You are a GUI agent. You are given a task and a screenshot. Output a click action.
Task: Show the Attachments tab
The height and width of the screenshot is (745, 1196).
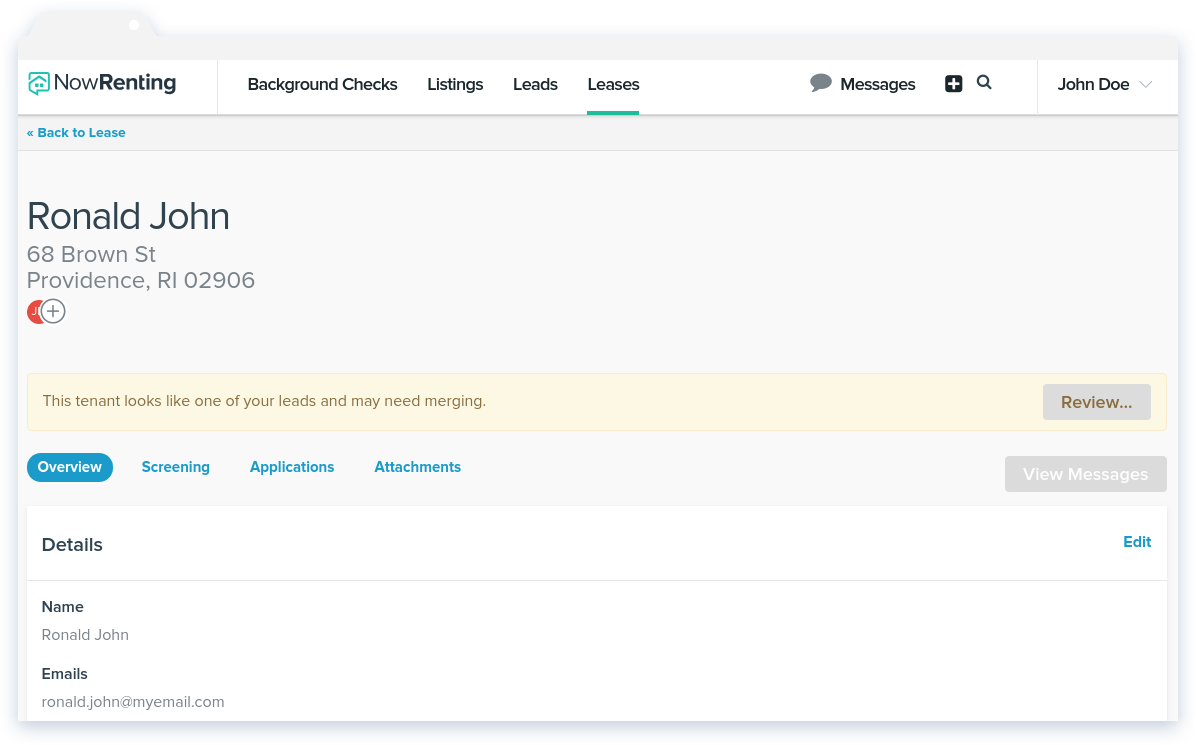pos(418,467)
